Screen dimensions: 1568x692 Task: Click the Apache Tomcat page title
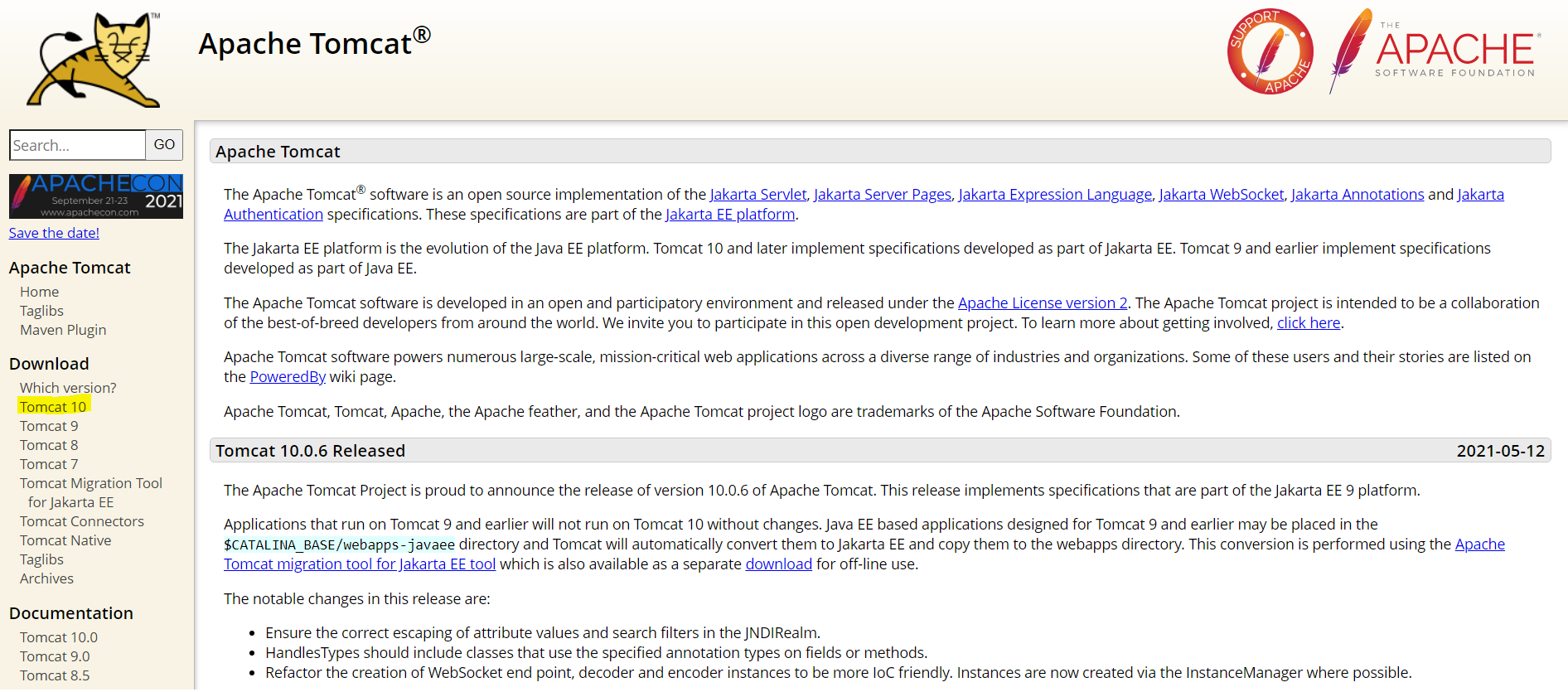(315, 42)
